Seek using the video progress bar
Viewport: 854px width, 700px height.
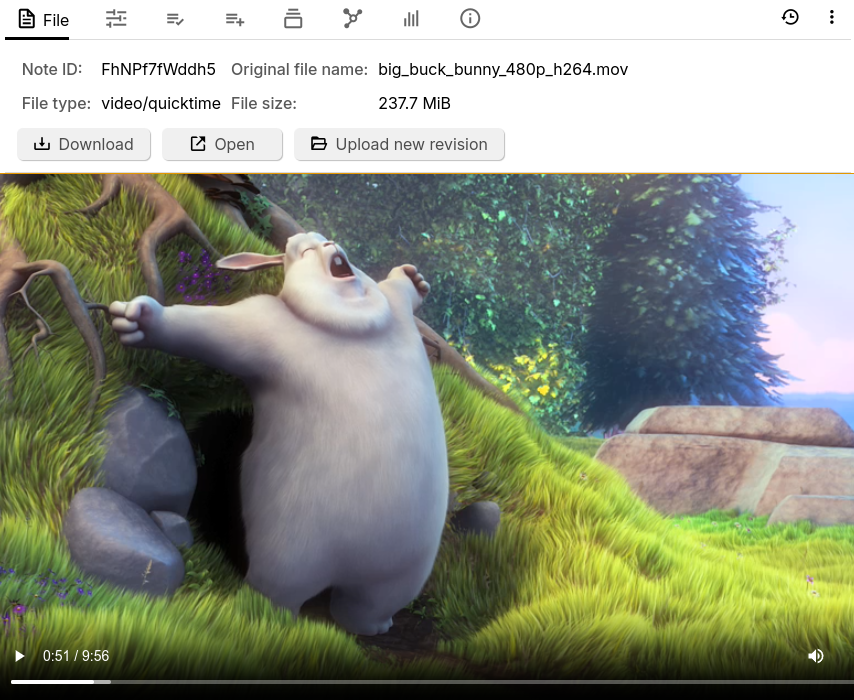pyautogui.click(x=427, y=681)
